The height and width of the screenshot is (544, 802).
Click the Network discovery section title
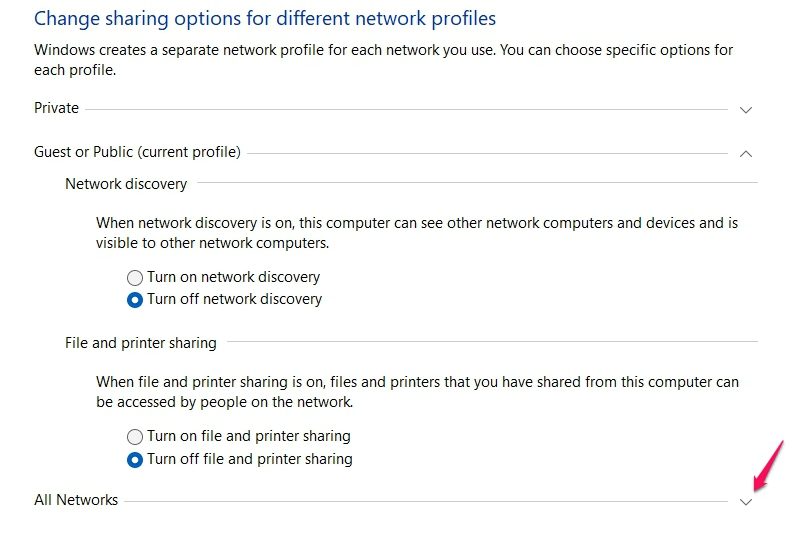click(x=126, y=183)
